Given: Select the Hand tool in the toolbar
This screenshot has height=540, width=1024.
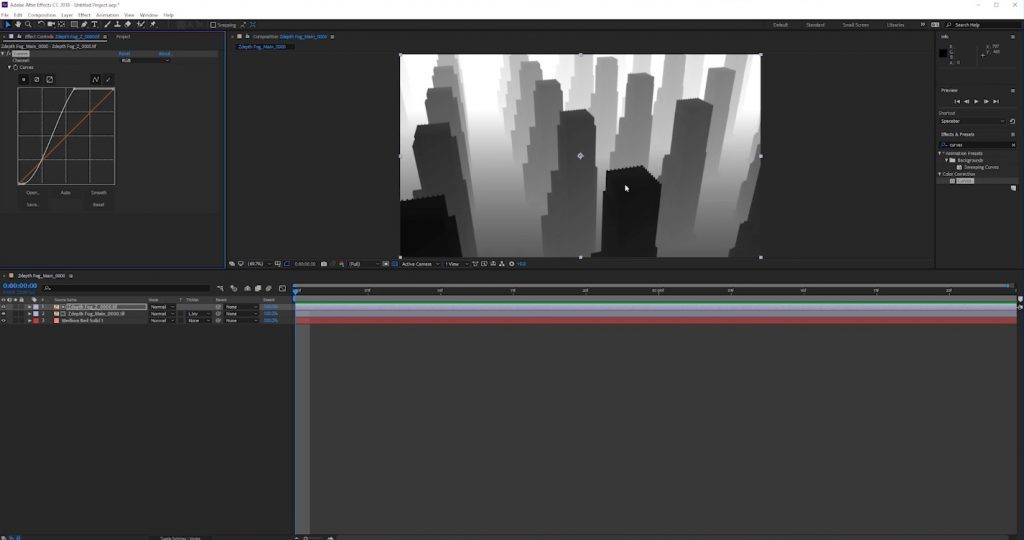Looking at the screenshot, I should click(17, 24).
